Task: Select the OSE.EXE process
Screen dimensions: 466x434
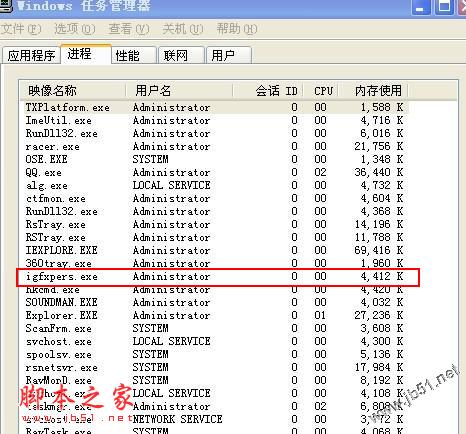Action: (x=214, y=159)
